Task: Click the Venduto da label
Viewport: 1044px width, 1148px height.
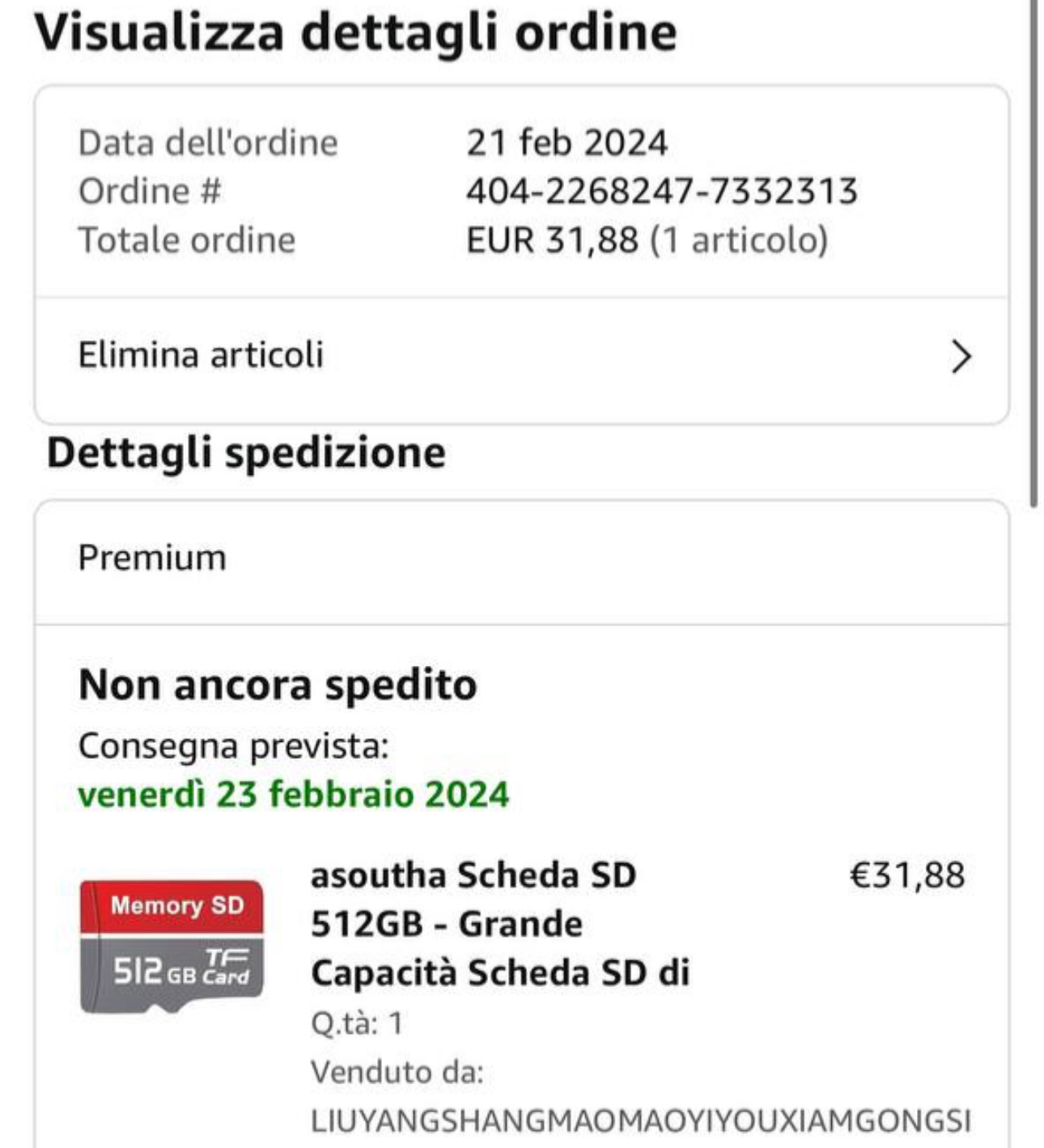Action: point(397,1072)
